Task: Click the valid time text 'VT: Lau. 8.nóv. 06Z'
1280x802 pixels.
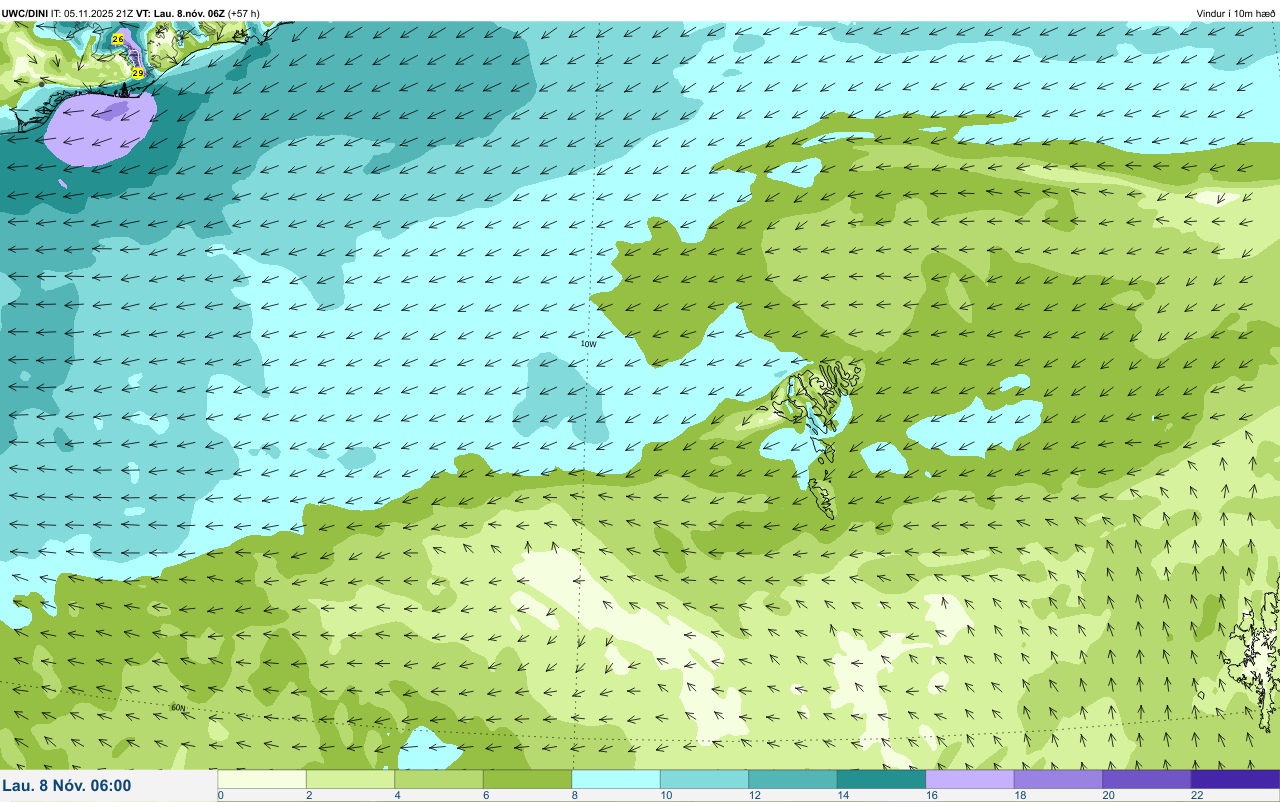Action: click(181, 13)
